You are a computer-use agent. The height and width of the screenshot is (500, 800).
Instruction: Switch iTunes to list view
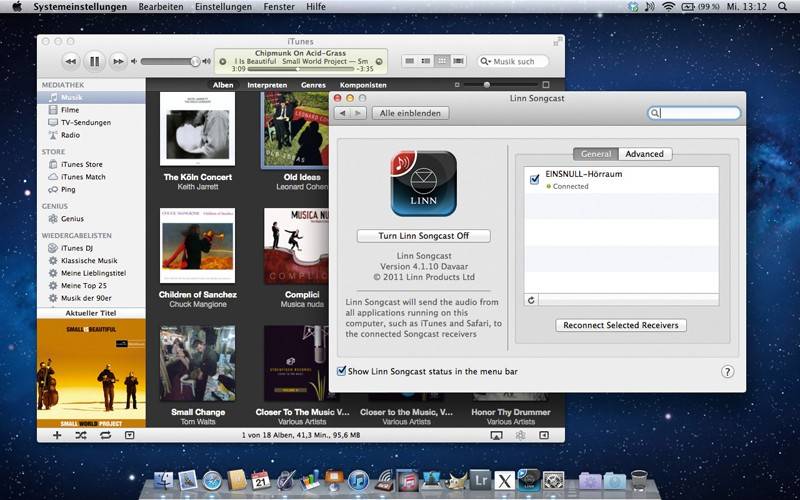409,61
